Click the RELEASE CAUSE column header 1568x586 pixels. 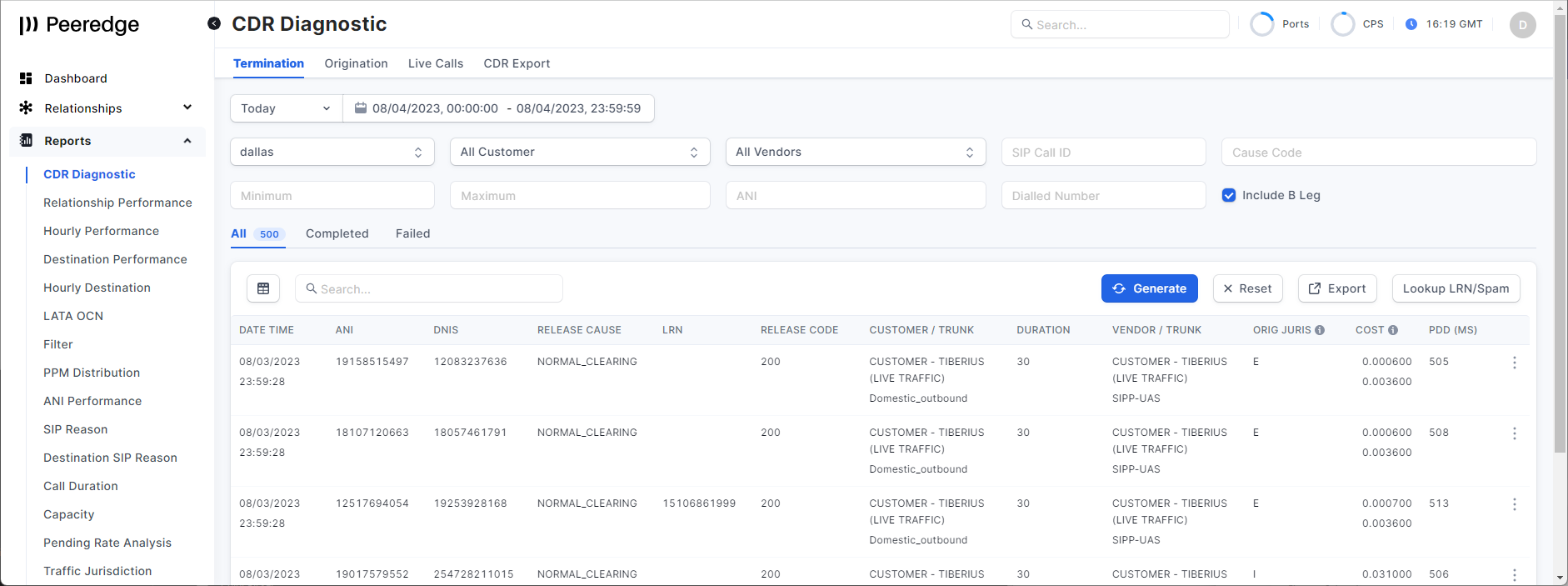(579, 330)
